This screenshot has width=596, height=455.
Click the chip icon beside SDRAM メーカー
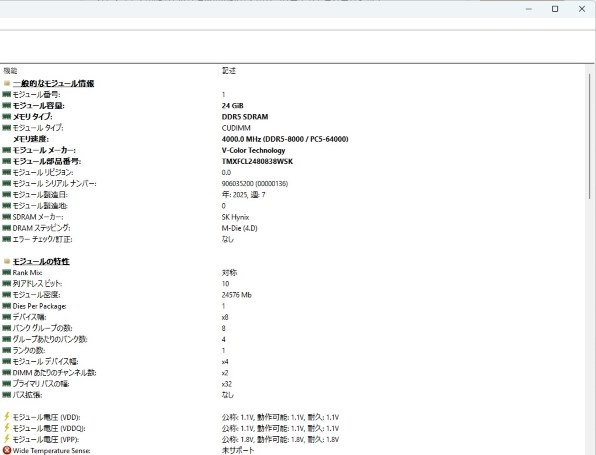[x=6, y=217]
